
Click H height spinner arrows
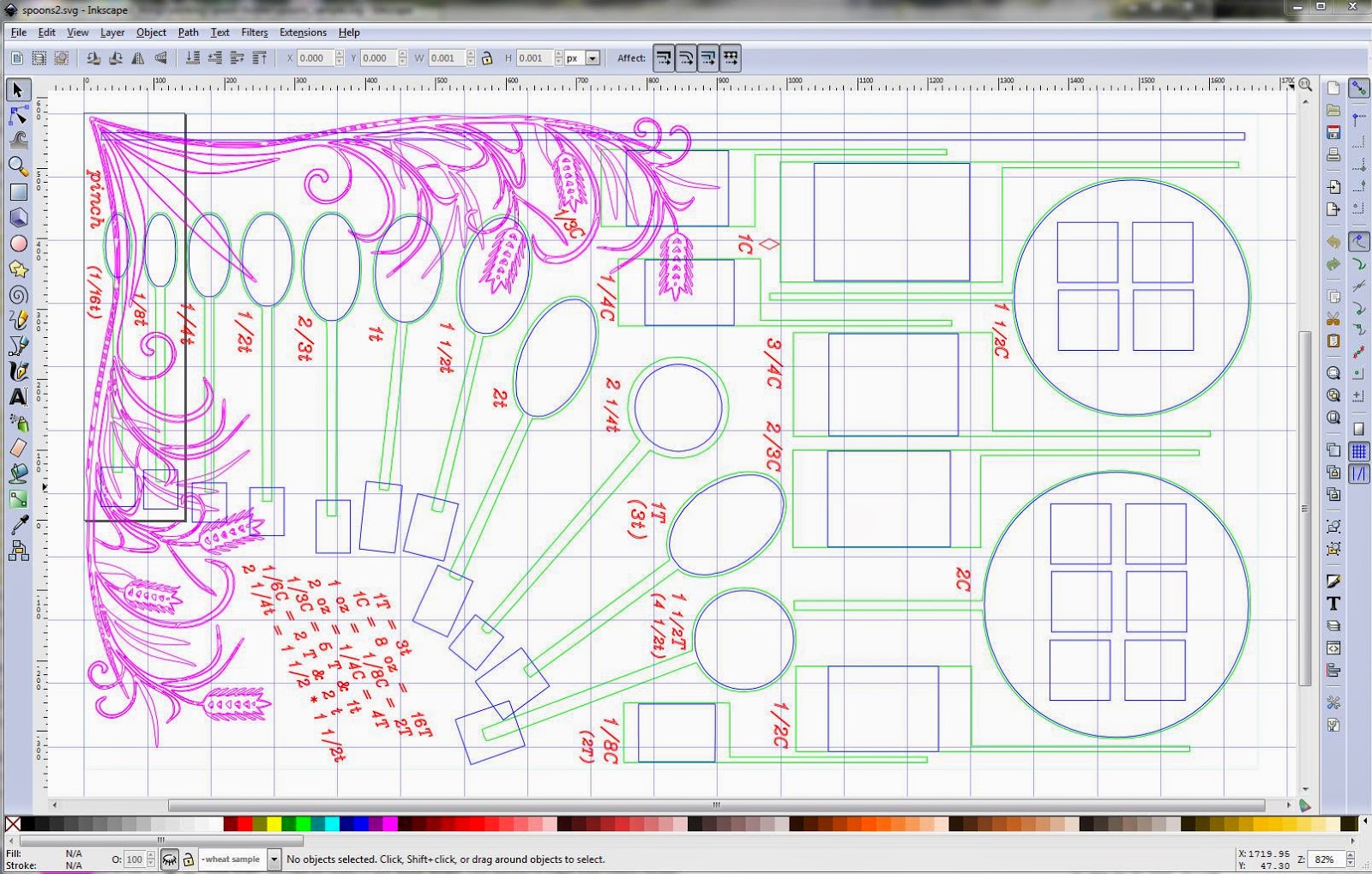pyautogui.click(x=558, y=58)
